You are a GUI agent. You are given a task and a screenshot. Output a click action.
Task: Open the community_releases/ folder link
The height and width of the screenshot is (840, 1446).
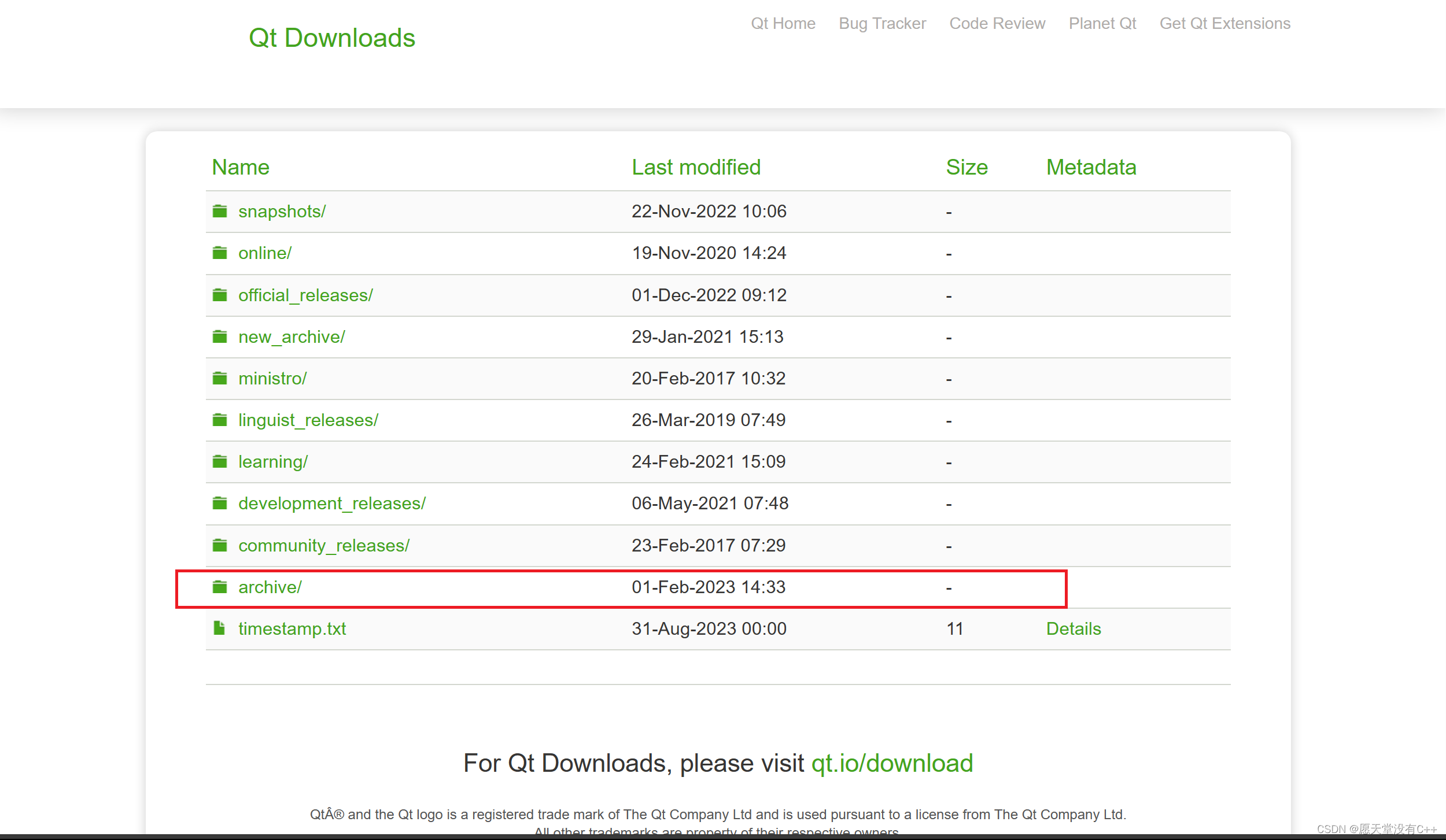tap(324, 546)
